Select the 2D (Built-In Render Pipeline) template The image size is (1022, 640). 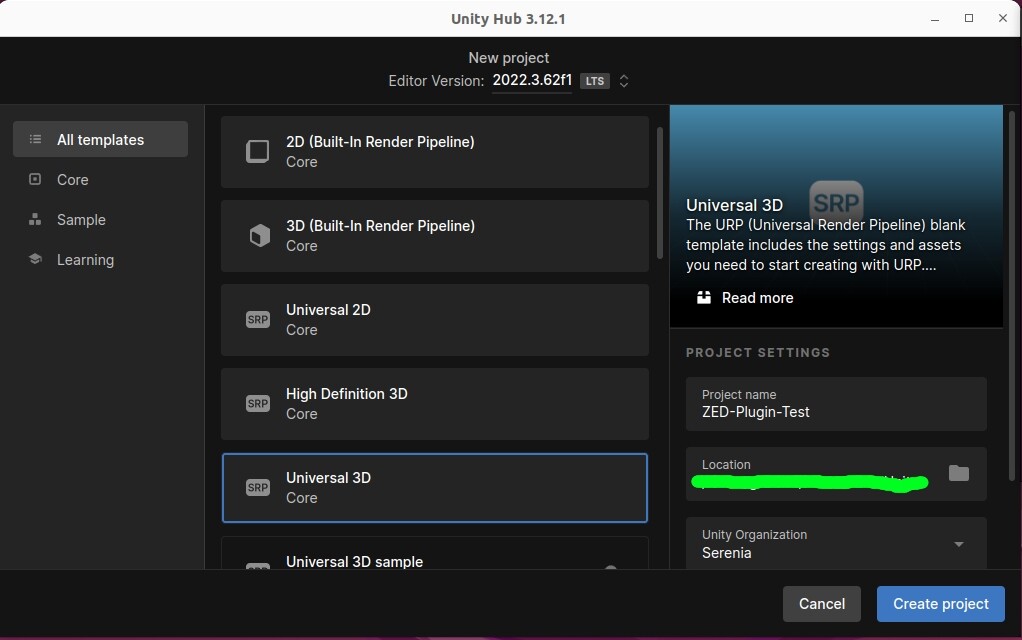tap(435, 152)
